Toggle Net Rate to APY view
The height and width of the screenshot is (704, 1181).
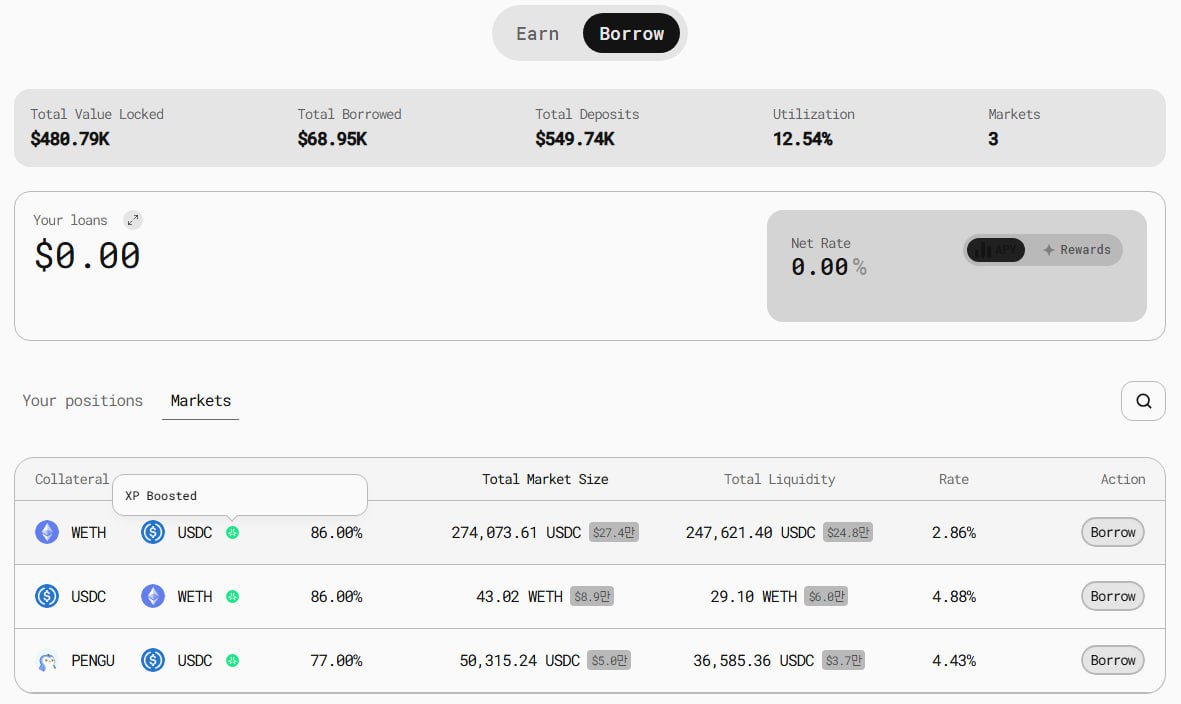(x=996, y=250)
